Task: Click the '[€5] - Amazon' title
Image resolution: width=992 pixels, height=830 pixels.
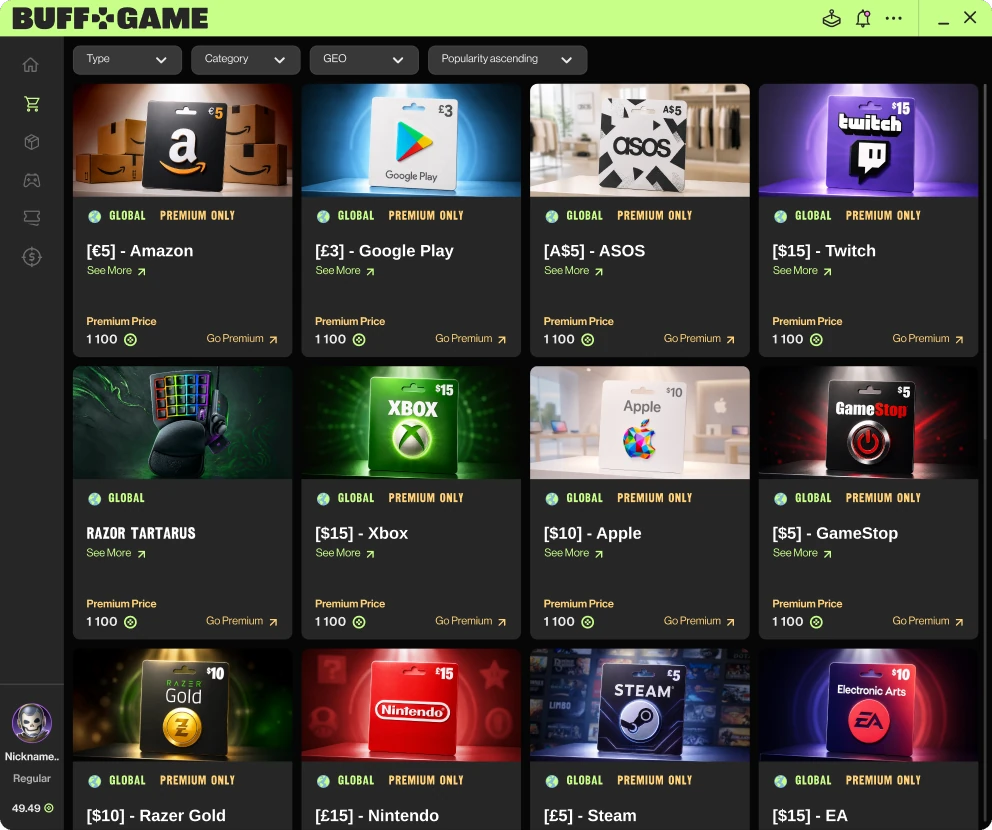Action: [x=140, y=251]
